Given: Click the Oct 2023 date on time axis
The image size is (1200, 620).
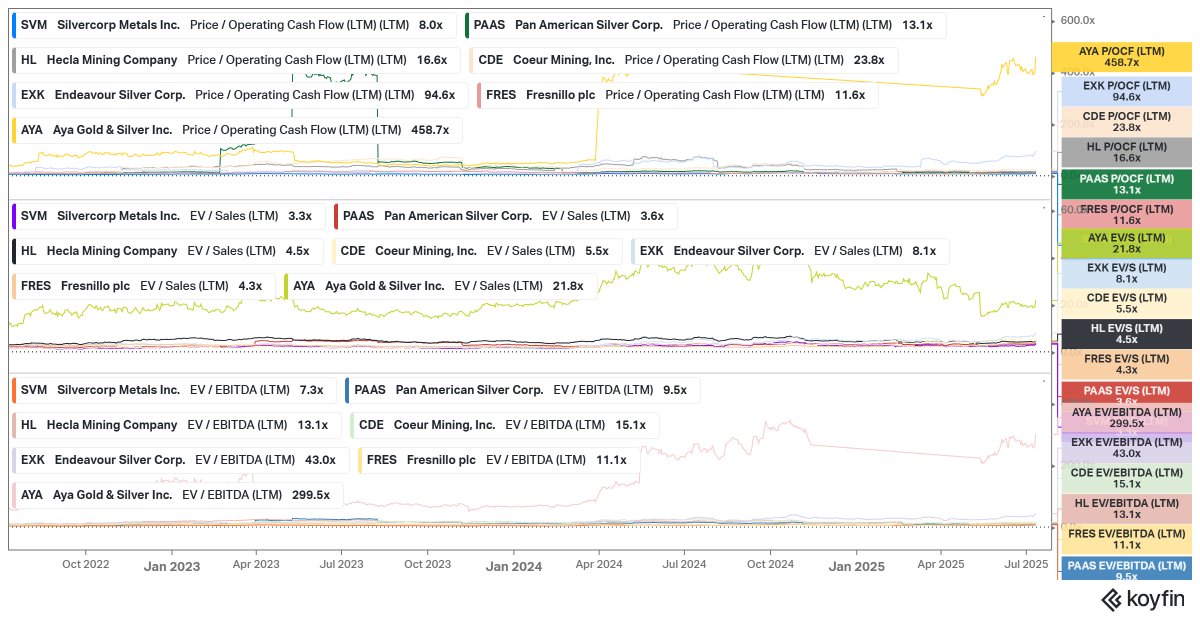Looking at the screenshot, I should pos(427,564).
